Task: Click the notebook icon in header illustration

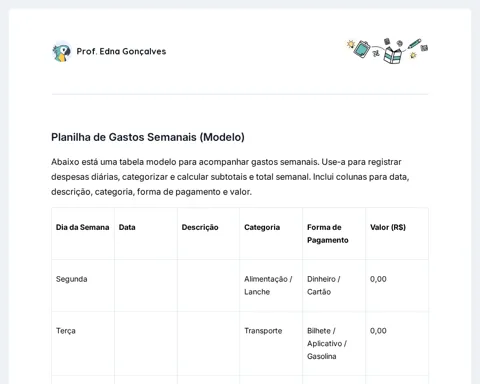Action: 362,49
